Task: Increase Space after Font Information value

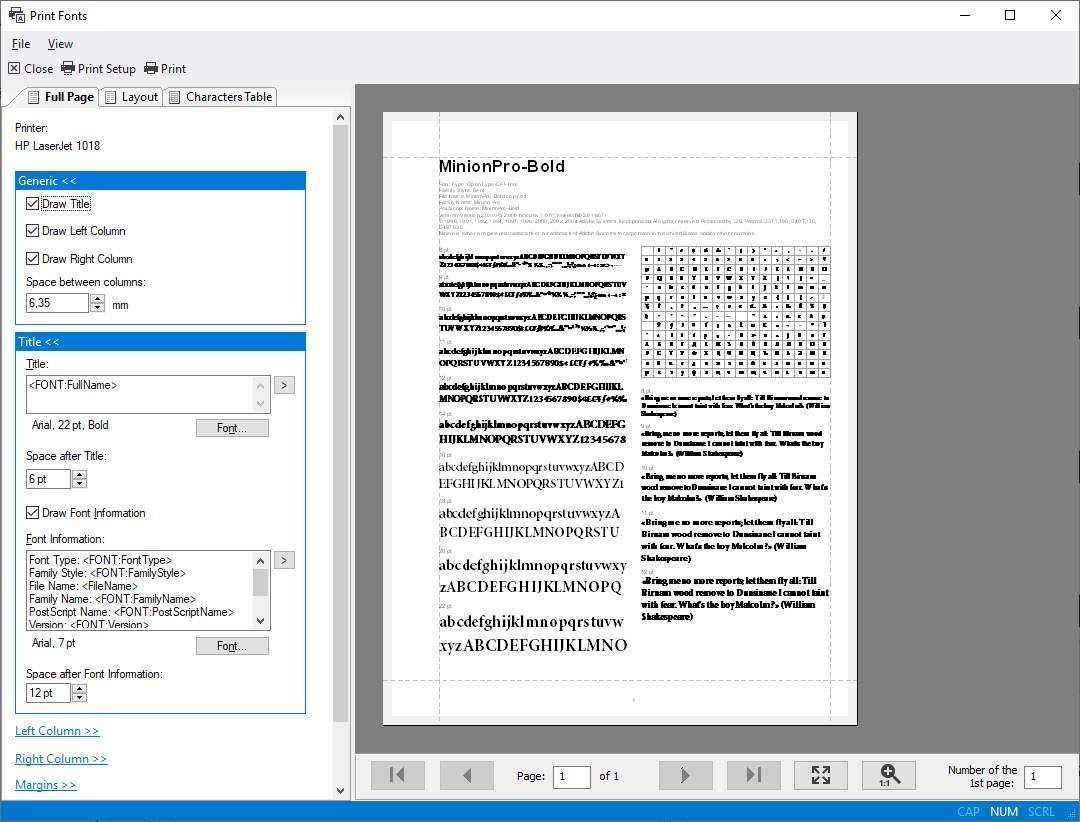Action: 80,688
